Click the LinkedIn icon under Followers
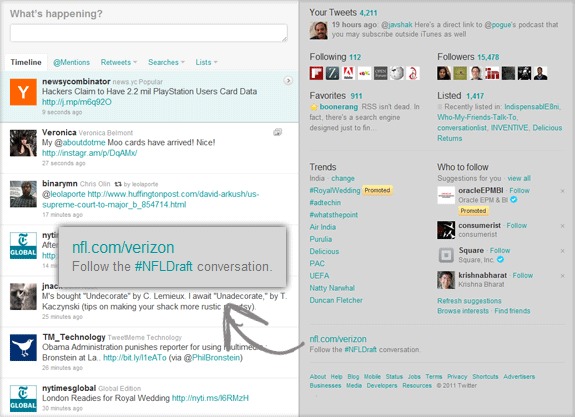 [492, 73]
